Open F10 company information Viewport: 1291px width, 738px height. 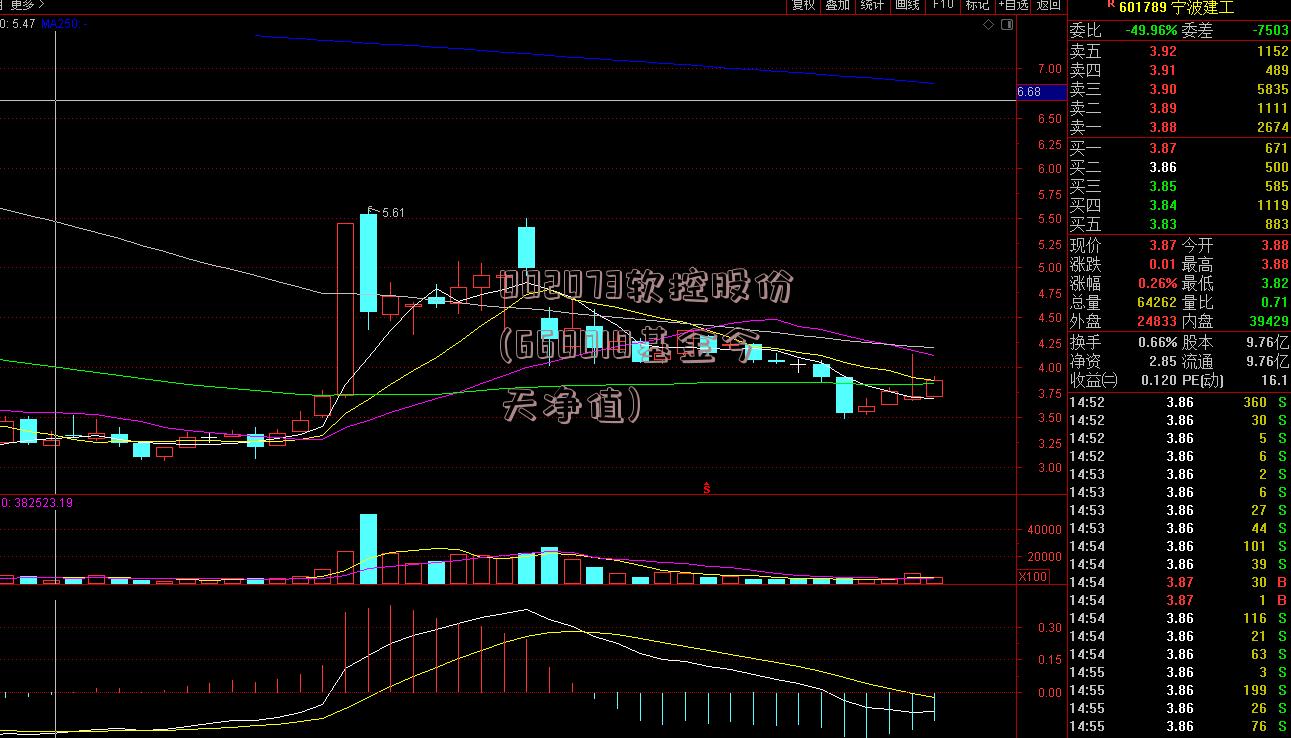[942, 5]
